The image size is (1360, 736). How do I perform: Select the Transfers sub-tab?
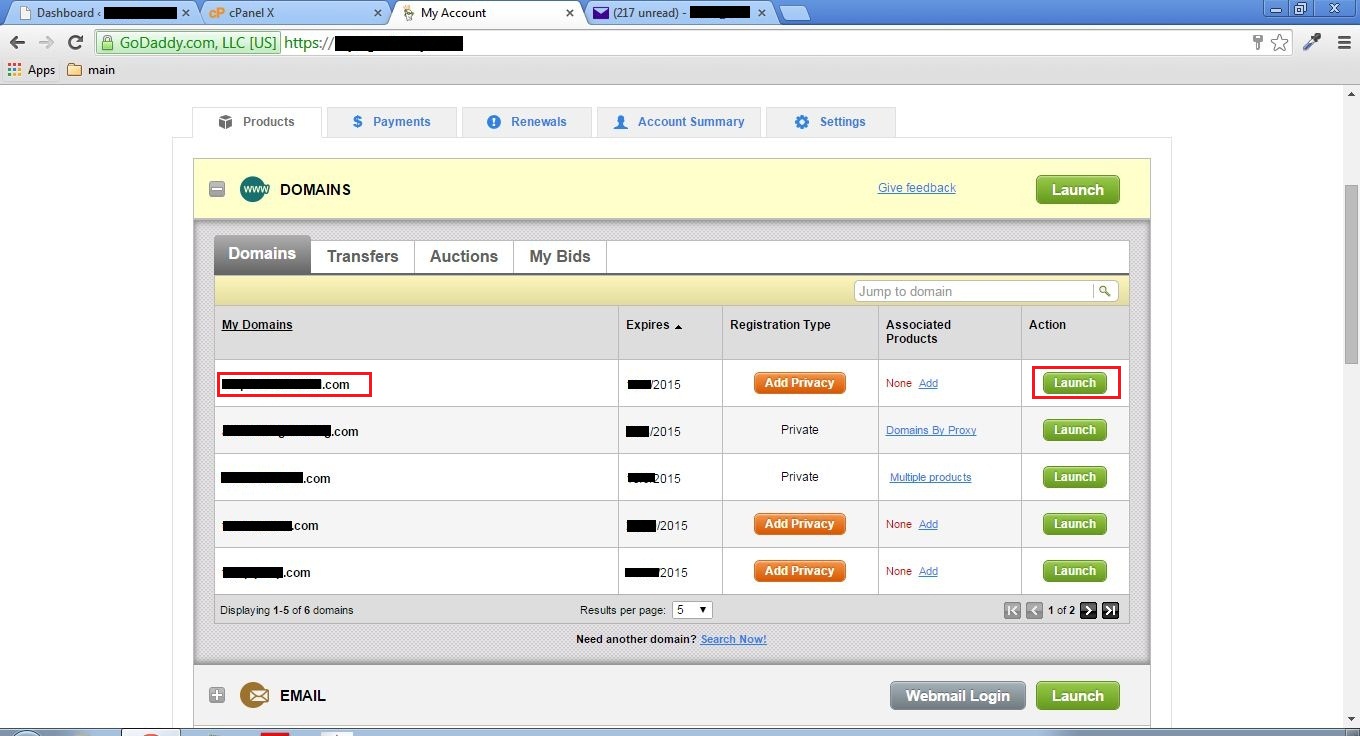tap(362, 256)
